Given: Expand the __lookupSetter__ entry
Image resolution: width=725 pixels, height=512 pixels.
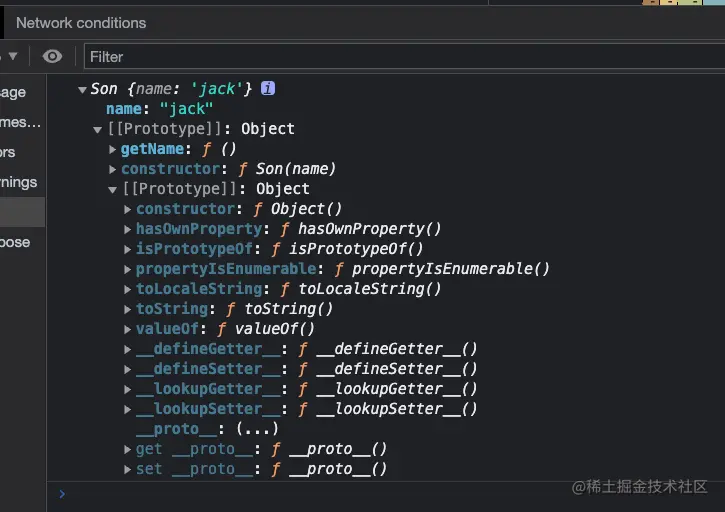Looking at the screenshot, I should coord(128,409).
